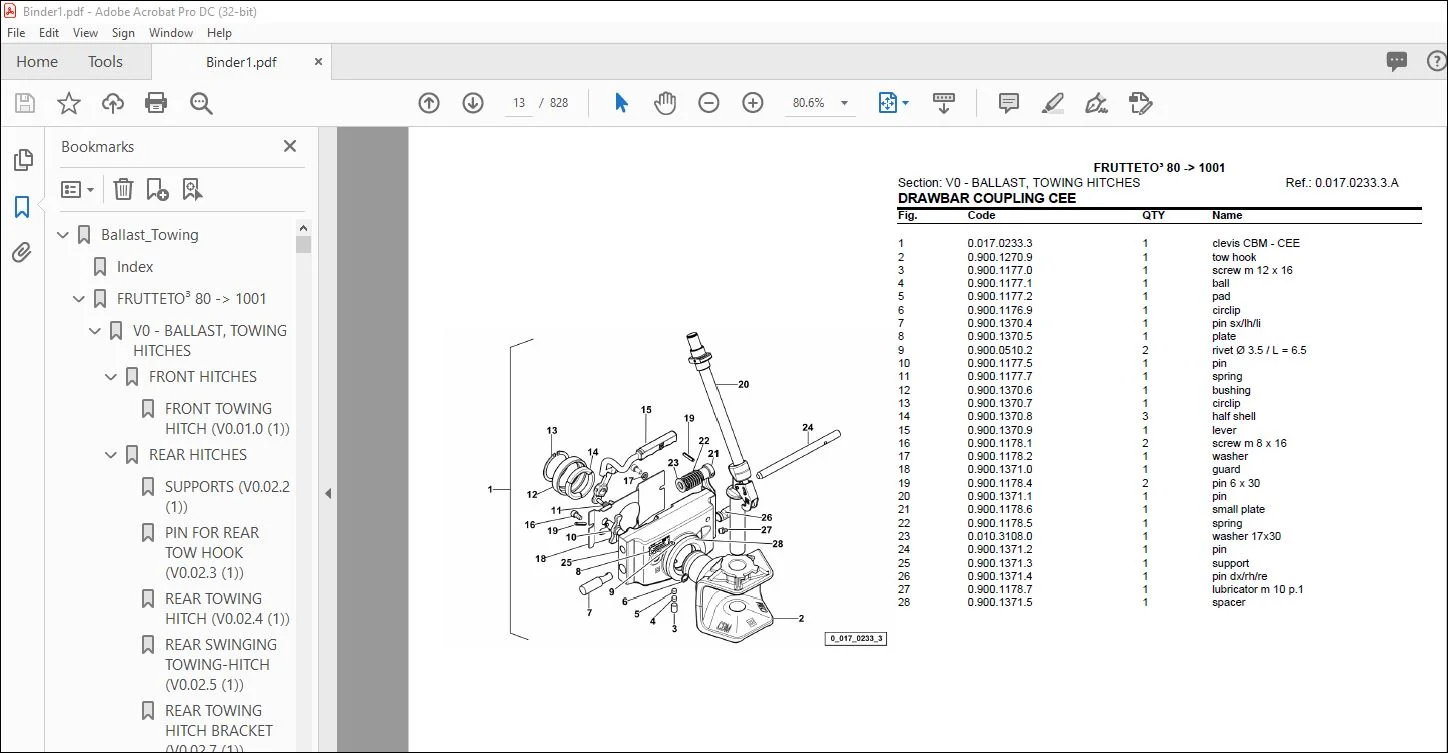The width and height of the screenshot is (1448, 753).
Task: Click the Ref.: 0.017.0233.3.A text
Action: coord(1342,183)
